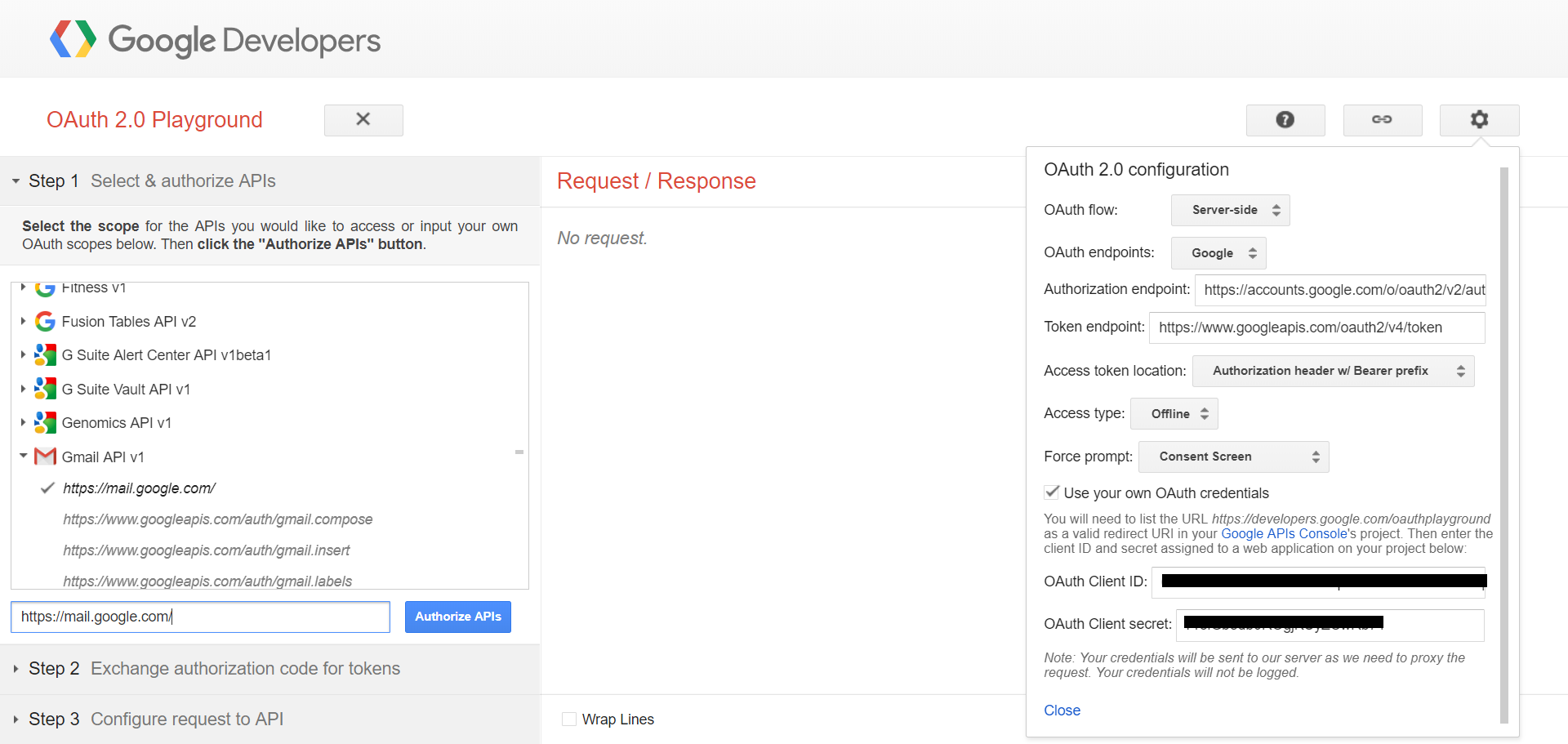Screen dimensions: 1568x744
Task: Expand the G Suite Alert Center API node
Action: 24,354
